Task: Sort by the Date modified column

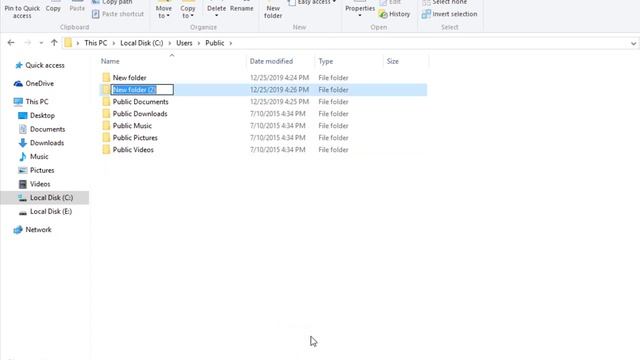Action: 271,61
